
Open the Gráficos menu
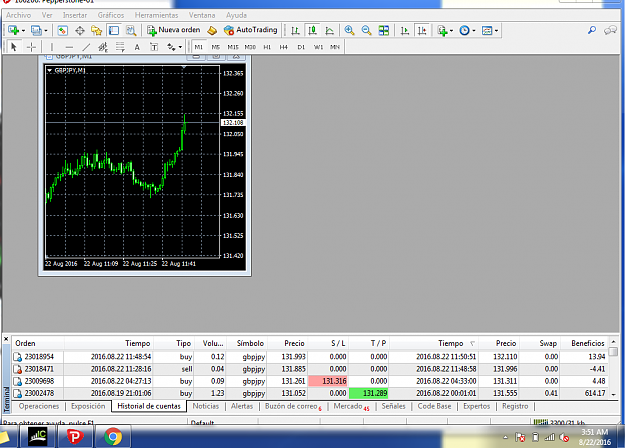pyautogui.click(x=111, y=15)
